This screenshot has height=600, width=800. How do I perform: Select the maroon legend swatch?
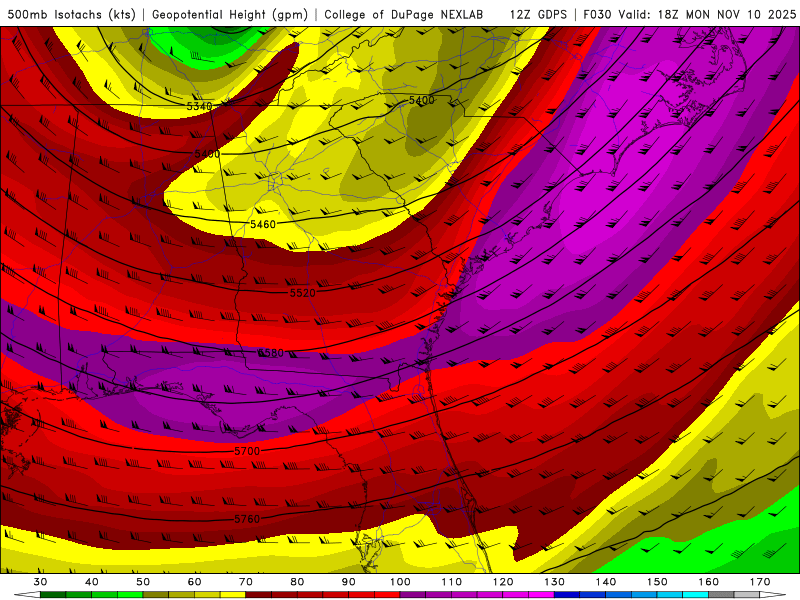click(x=259, y=595)
